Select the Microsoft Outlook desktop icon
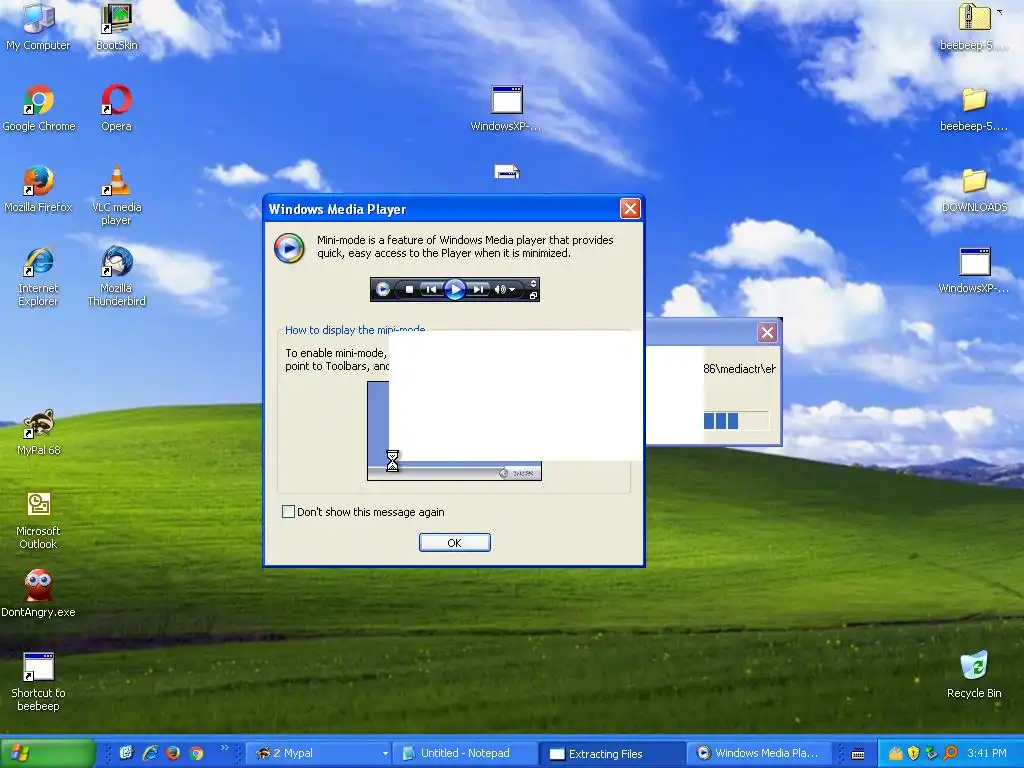This screenshot has width=1024, height=768. click(x=38, y=520)
